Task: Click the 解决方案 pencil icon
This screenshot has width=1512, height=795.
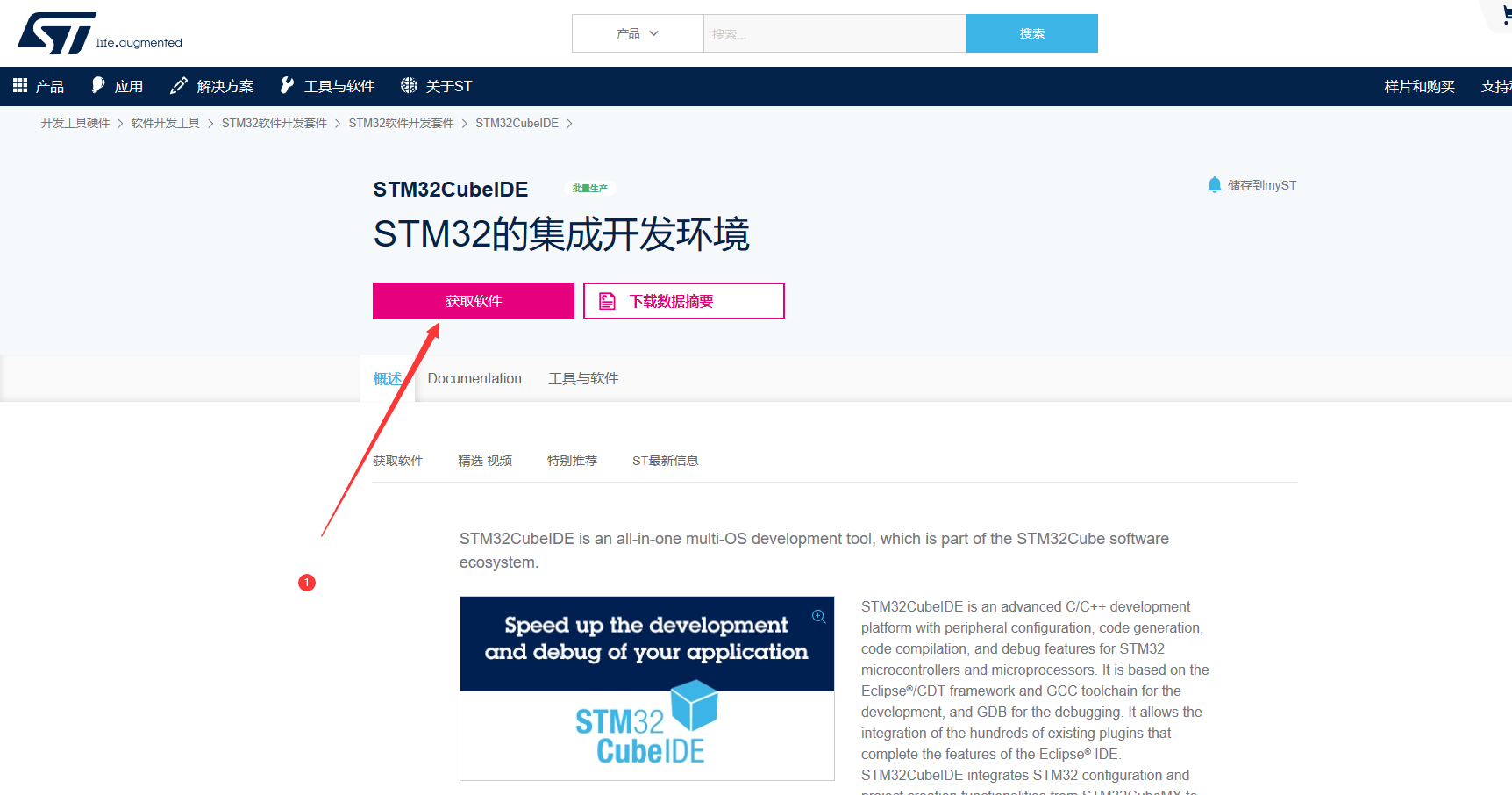Action: pyautogui.click(x=179, y=85)
